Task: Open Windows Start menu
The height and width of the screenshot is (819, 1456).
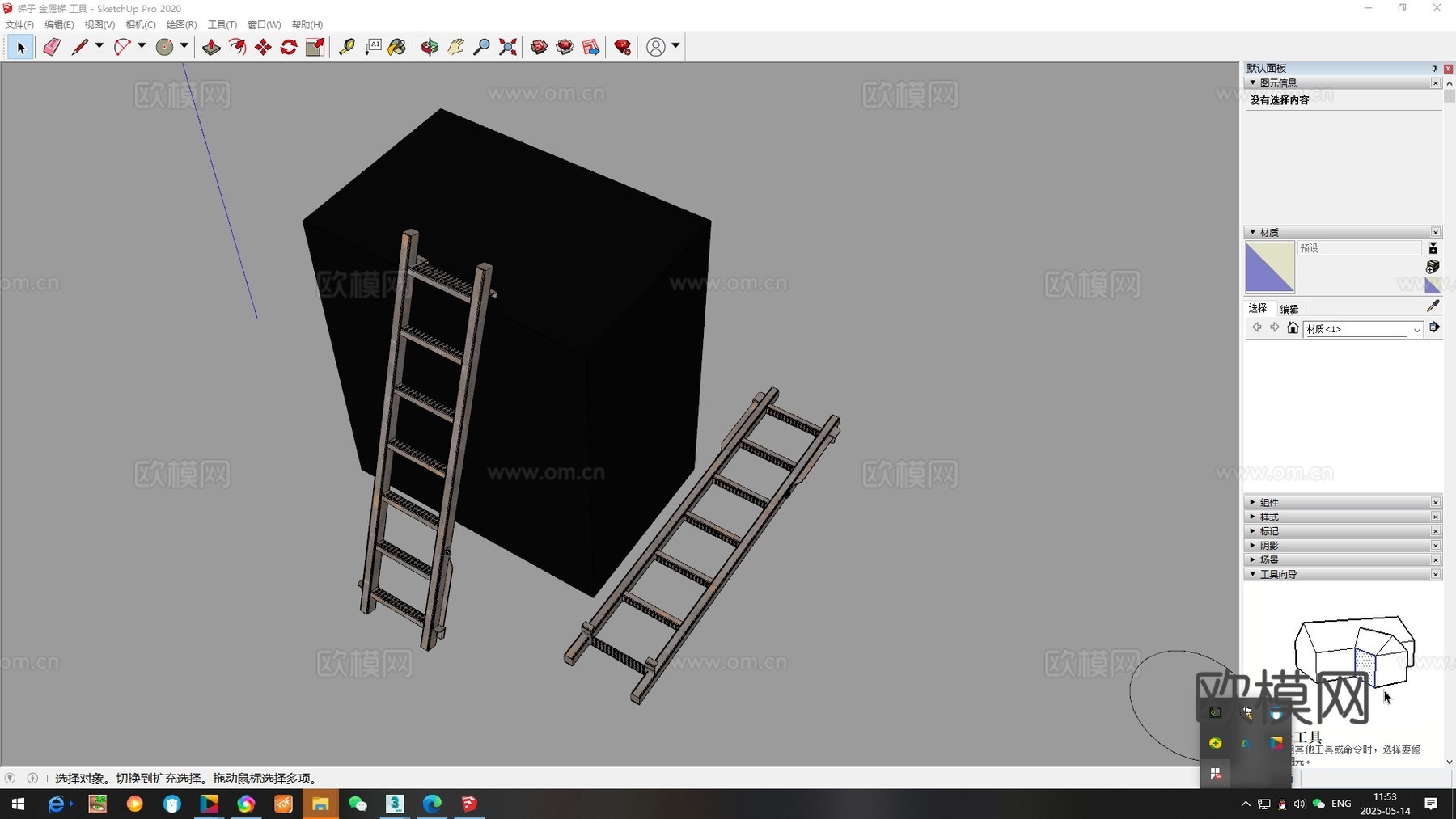Action: [18, 804]
